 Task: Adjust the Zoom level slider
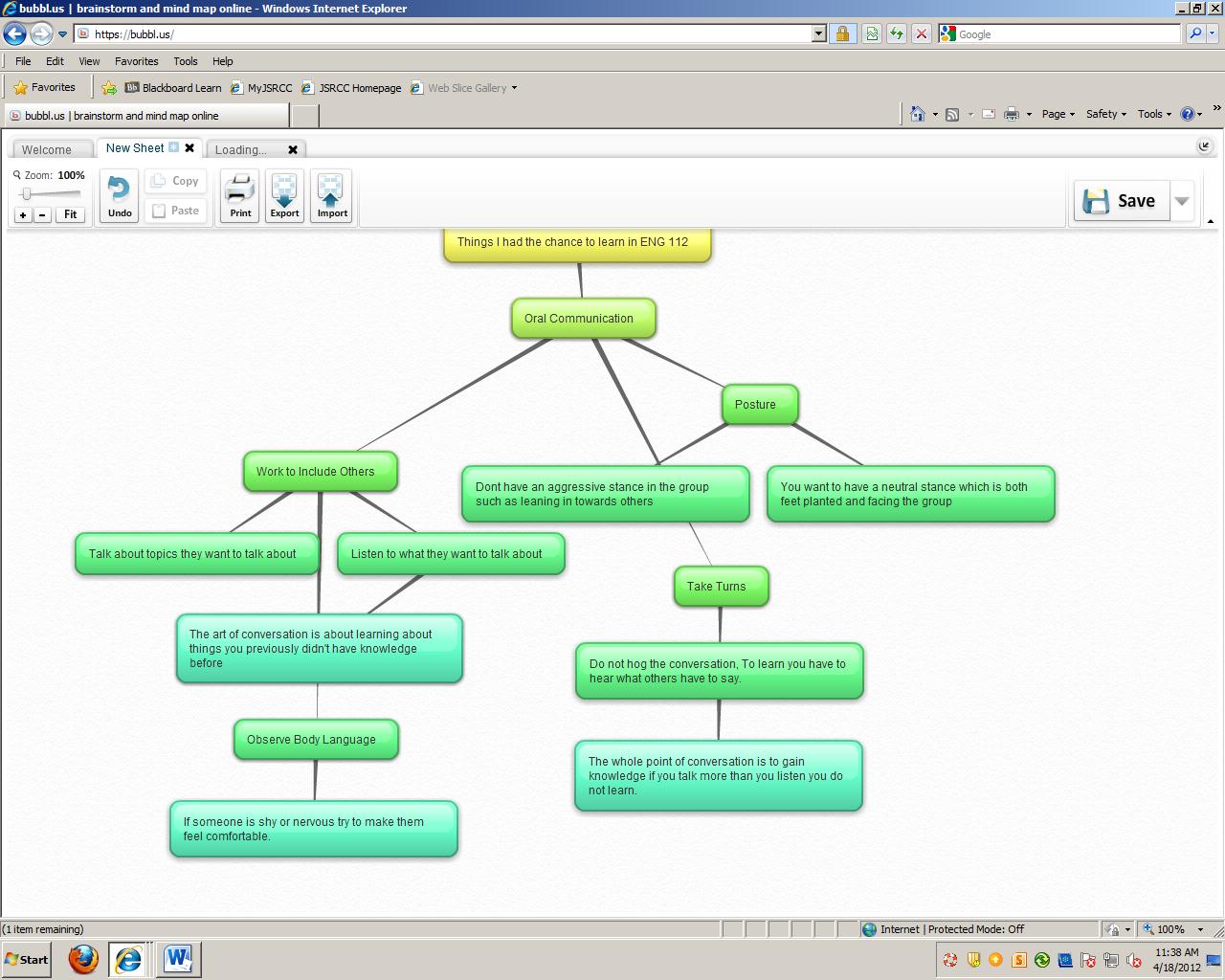[x=29, y=194]
